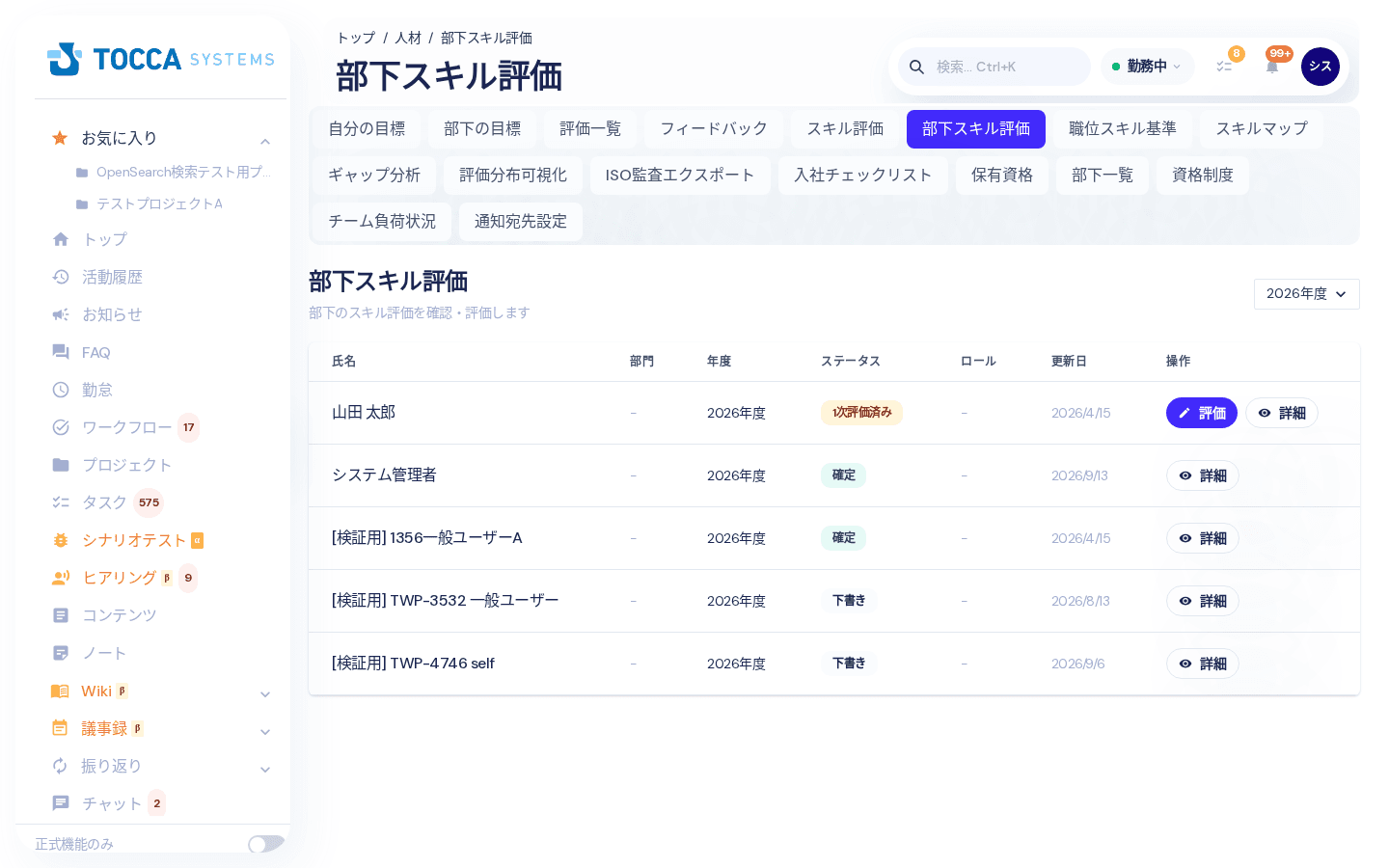The height and width of the screenshot is (868, 1389).
Task: Collapse the お気に入り section
Action: point(265,141)
